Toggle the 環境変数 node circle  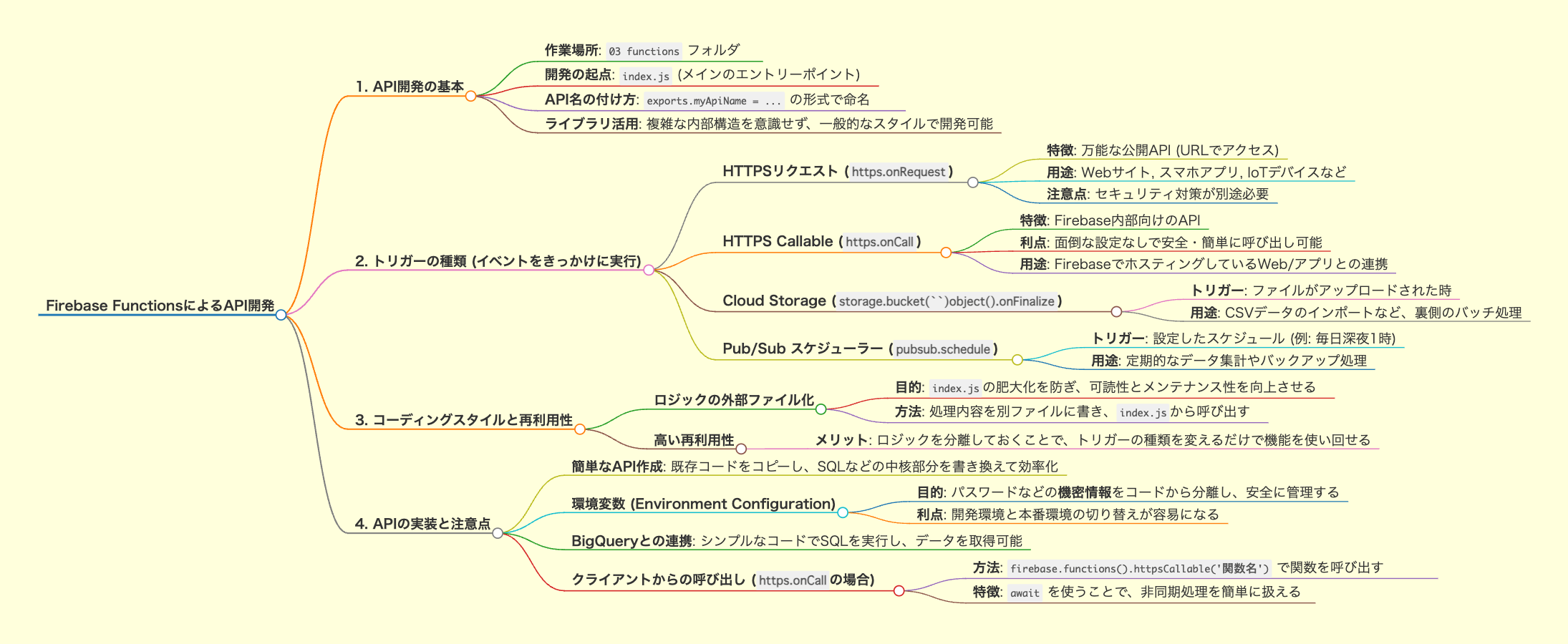[843, 512]
